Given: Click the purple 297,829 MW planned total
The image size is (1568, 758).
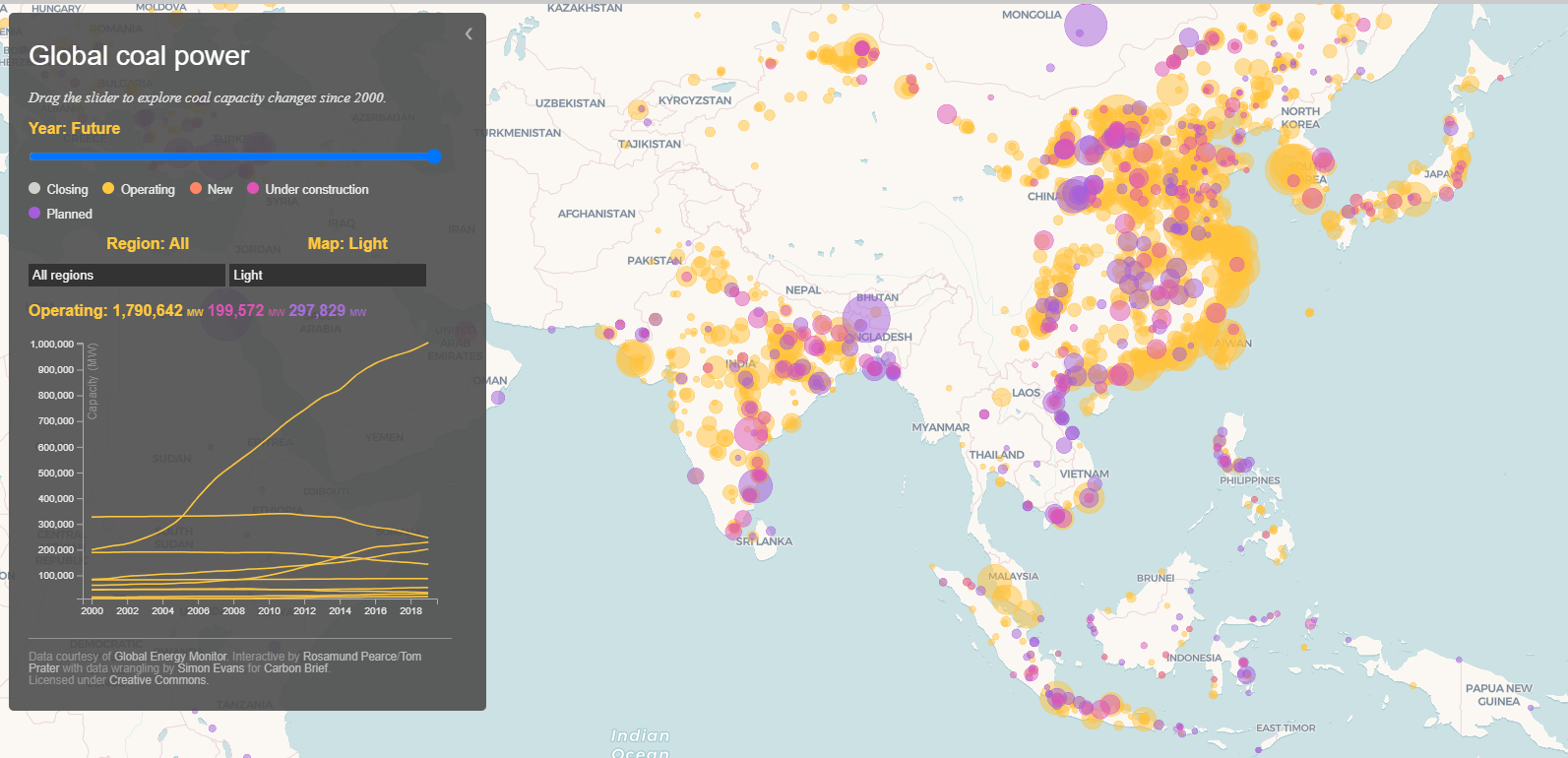Looking at the screenshot, I should click(327, 311).
